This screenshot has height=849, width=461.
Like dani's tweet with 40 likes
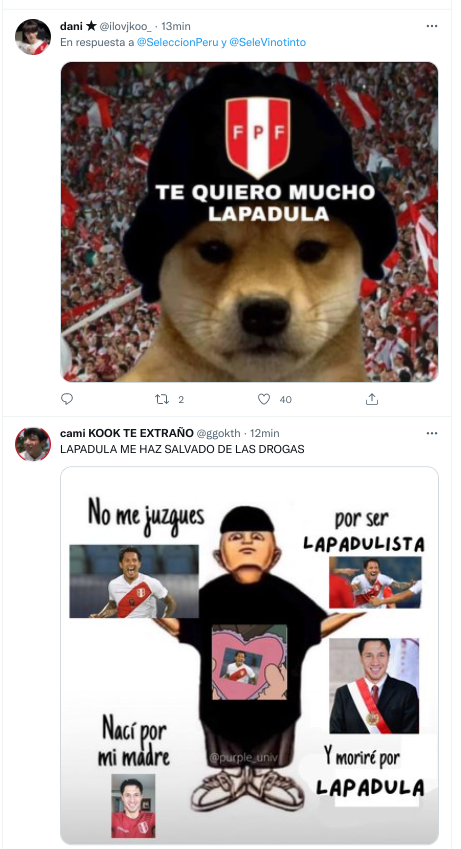pyautogui.click(x=264, y=399)
